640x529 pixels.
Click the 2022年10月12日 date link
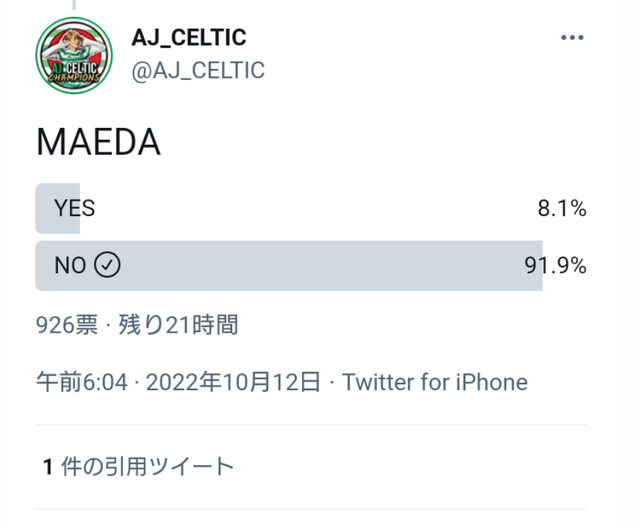(x=233, y=382)
